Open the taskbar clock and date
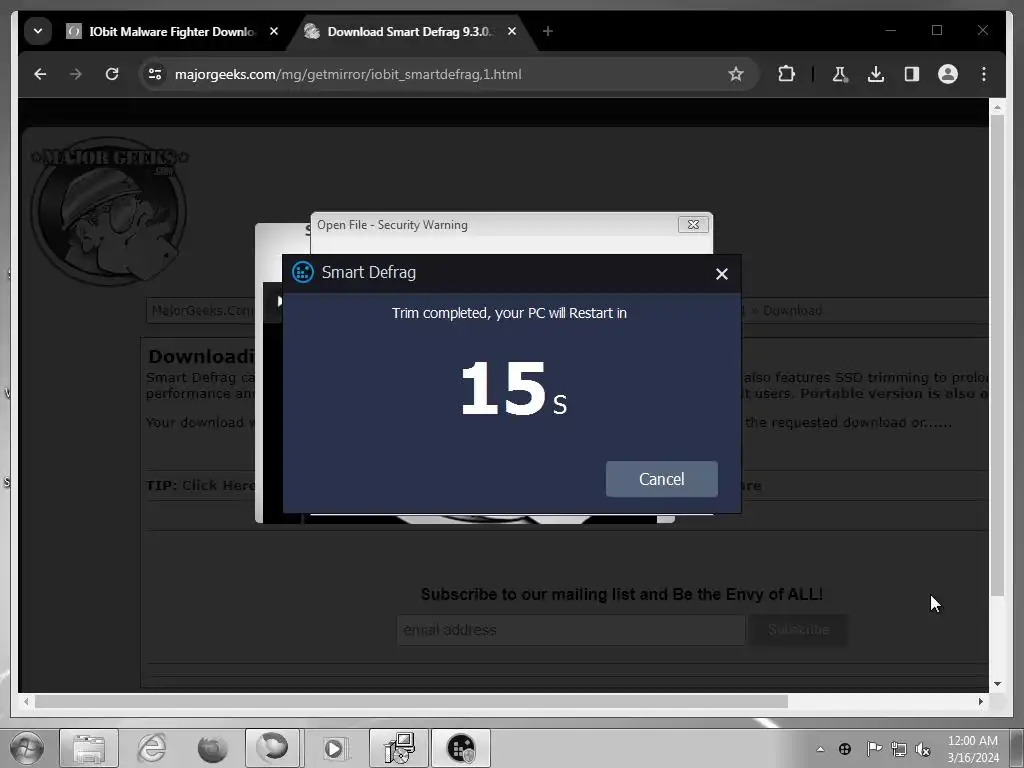 tap(973, 749)
